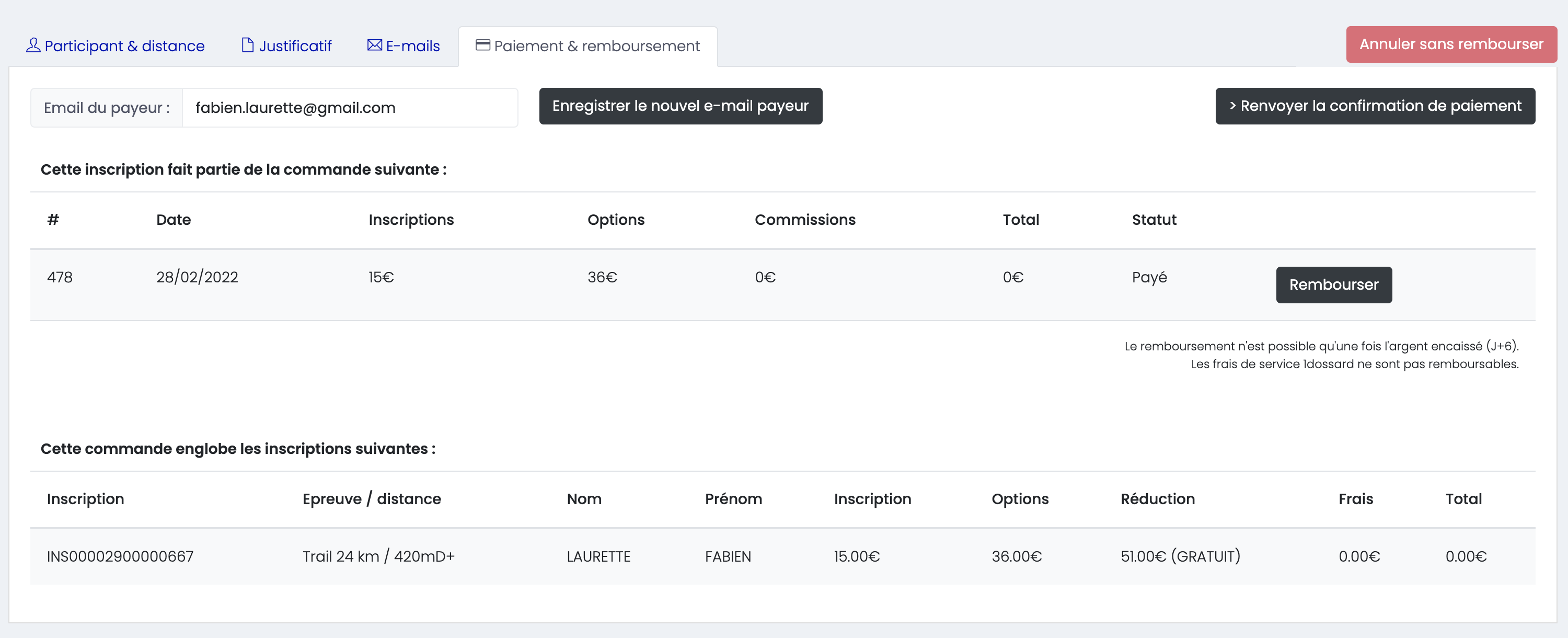This screenshot has width=1568, height=638.
Task: Click the Trail 24 km / 420mD+ cell
Action: (378, 556)
